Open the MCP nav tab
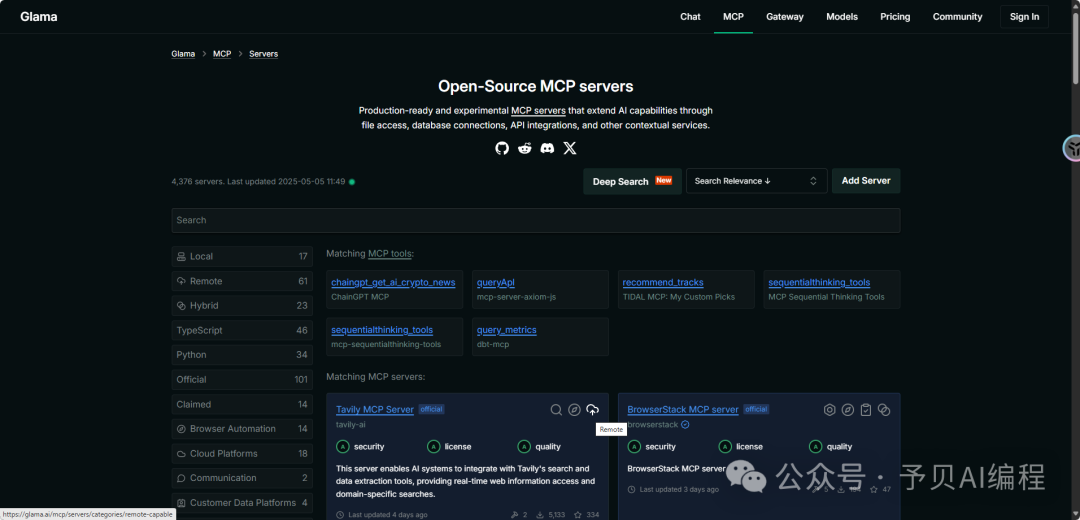The height and width of the screenshot is (520, 1080). click(x=733, y=17)
